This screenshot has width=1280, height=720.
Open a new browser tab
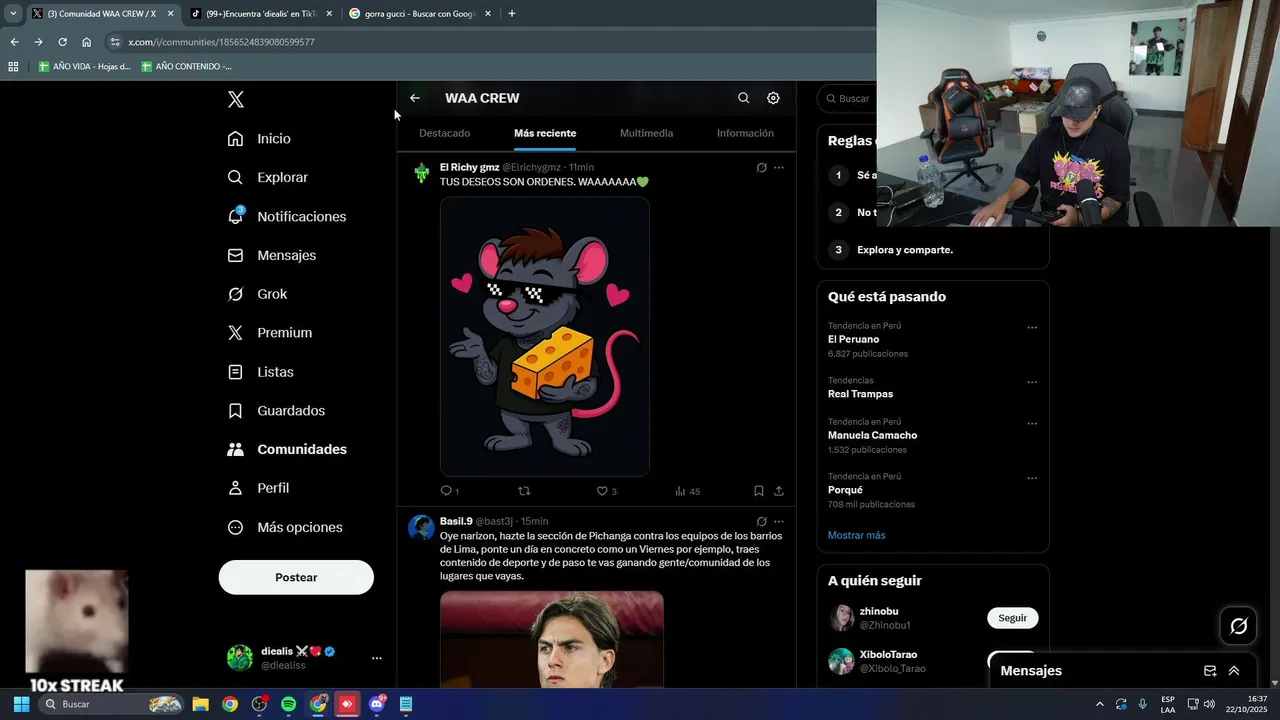tap(512, 14)
